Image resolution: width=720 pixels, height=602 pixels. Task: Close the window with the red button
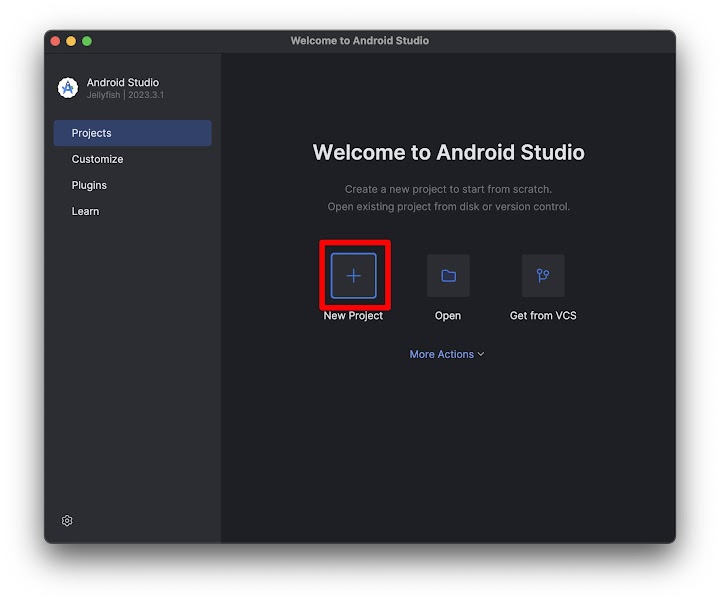tap(56, 41)
